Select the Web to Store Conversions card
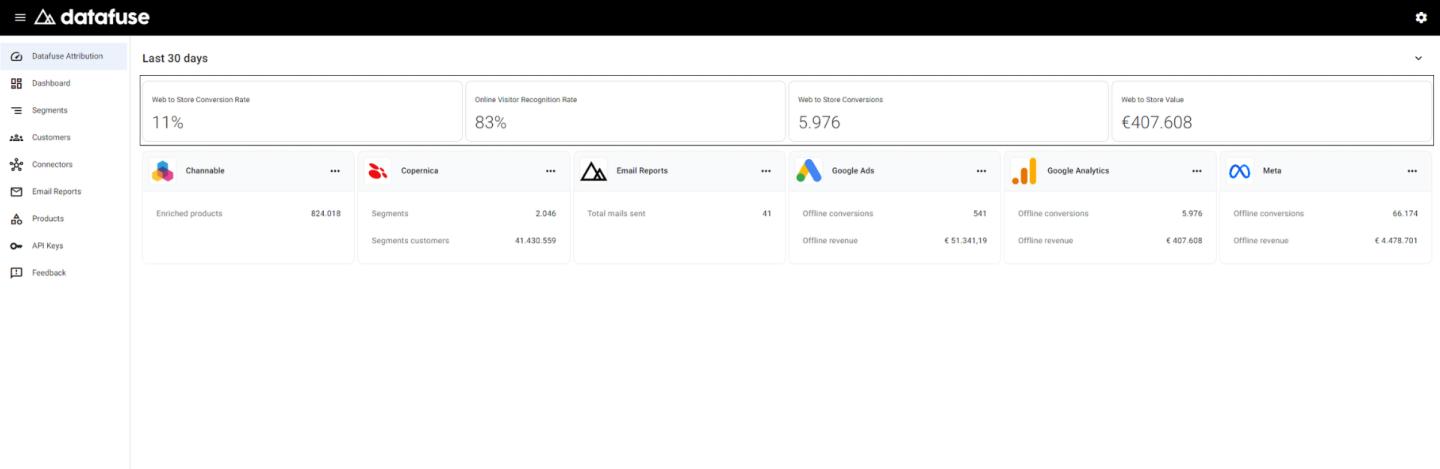This screenshot has height=469, width=1440. [x=948, y=111]
